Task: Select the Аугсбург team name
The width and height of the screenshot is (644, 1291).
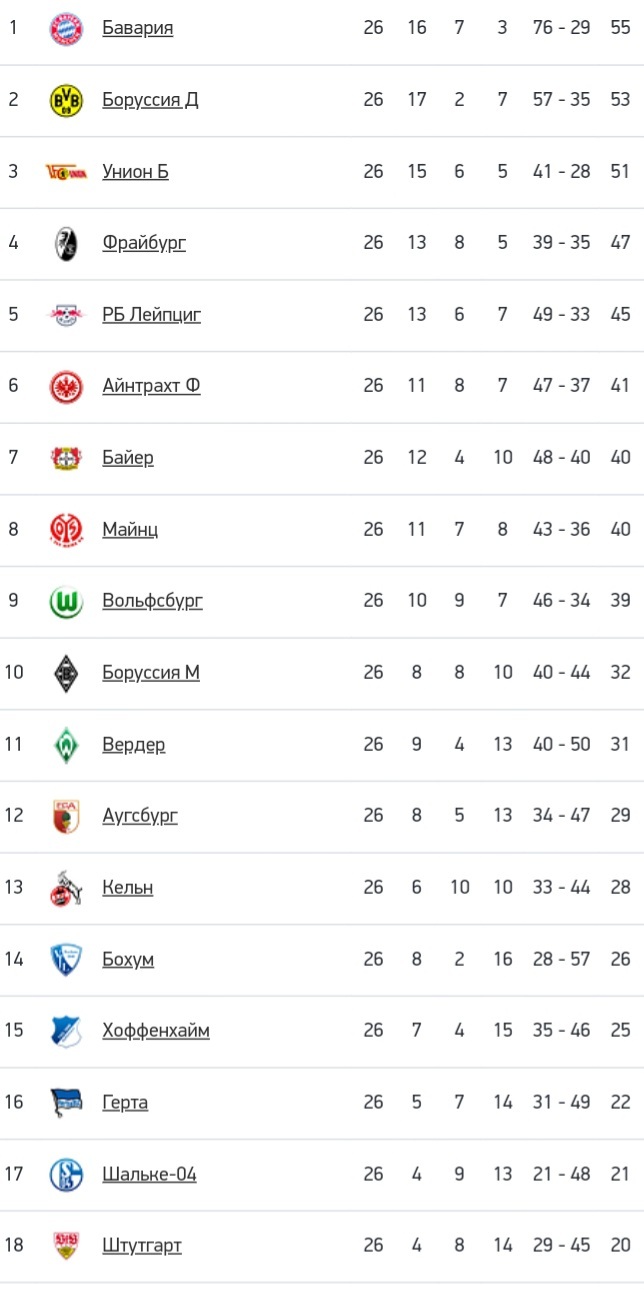Action: (x=140, y=816)
